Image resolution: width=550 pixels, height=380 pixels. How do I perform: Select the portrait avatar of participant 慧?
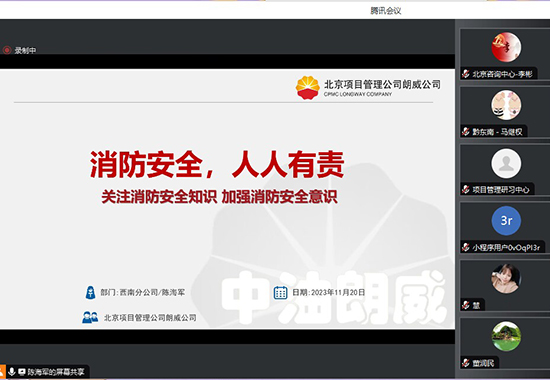pyautogui.click(x=506, y=279)
